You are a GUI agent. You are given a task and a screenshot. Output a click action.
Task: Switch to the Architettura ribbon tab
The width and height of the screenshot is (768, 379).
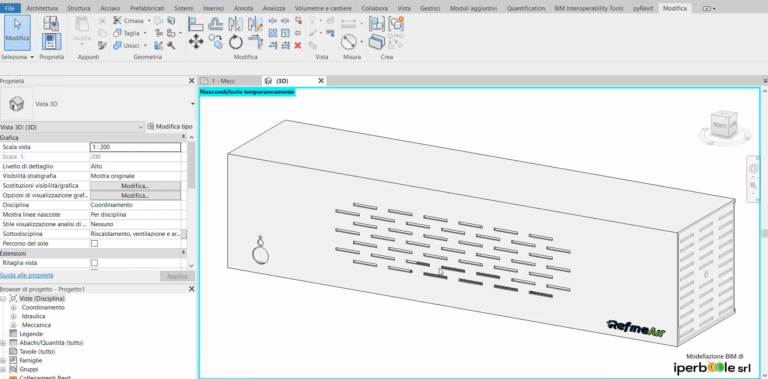(42, 8)
